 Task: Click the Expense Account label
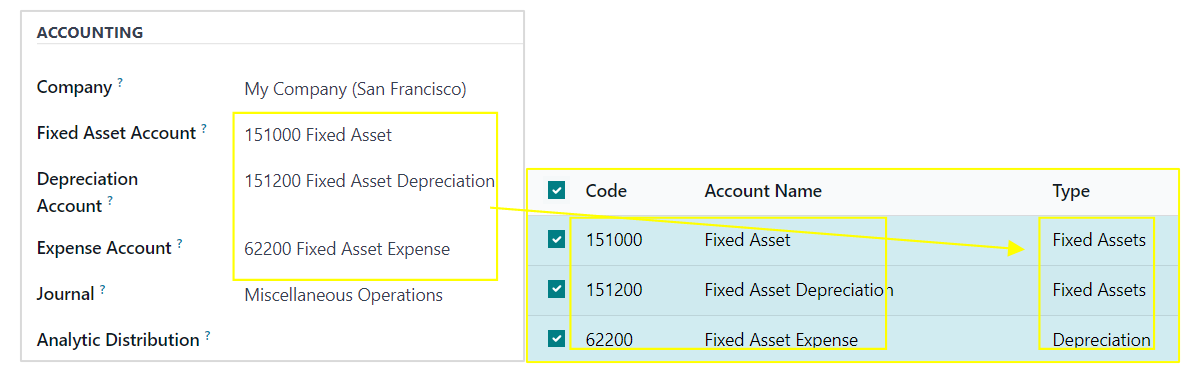click(x=104, y=248)
